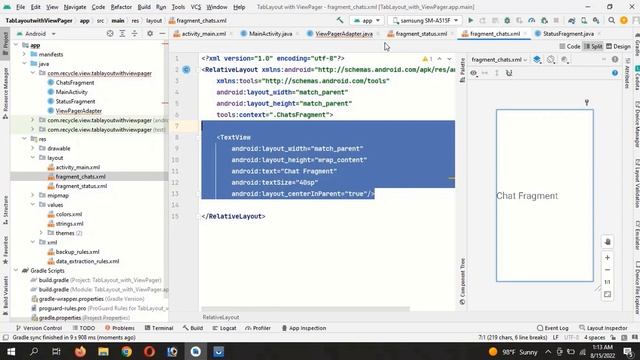Screen dimensions: 640x360
Task: Run the app with green play button
Action: pos(470,20)
